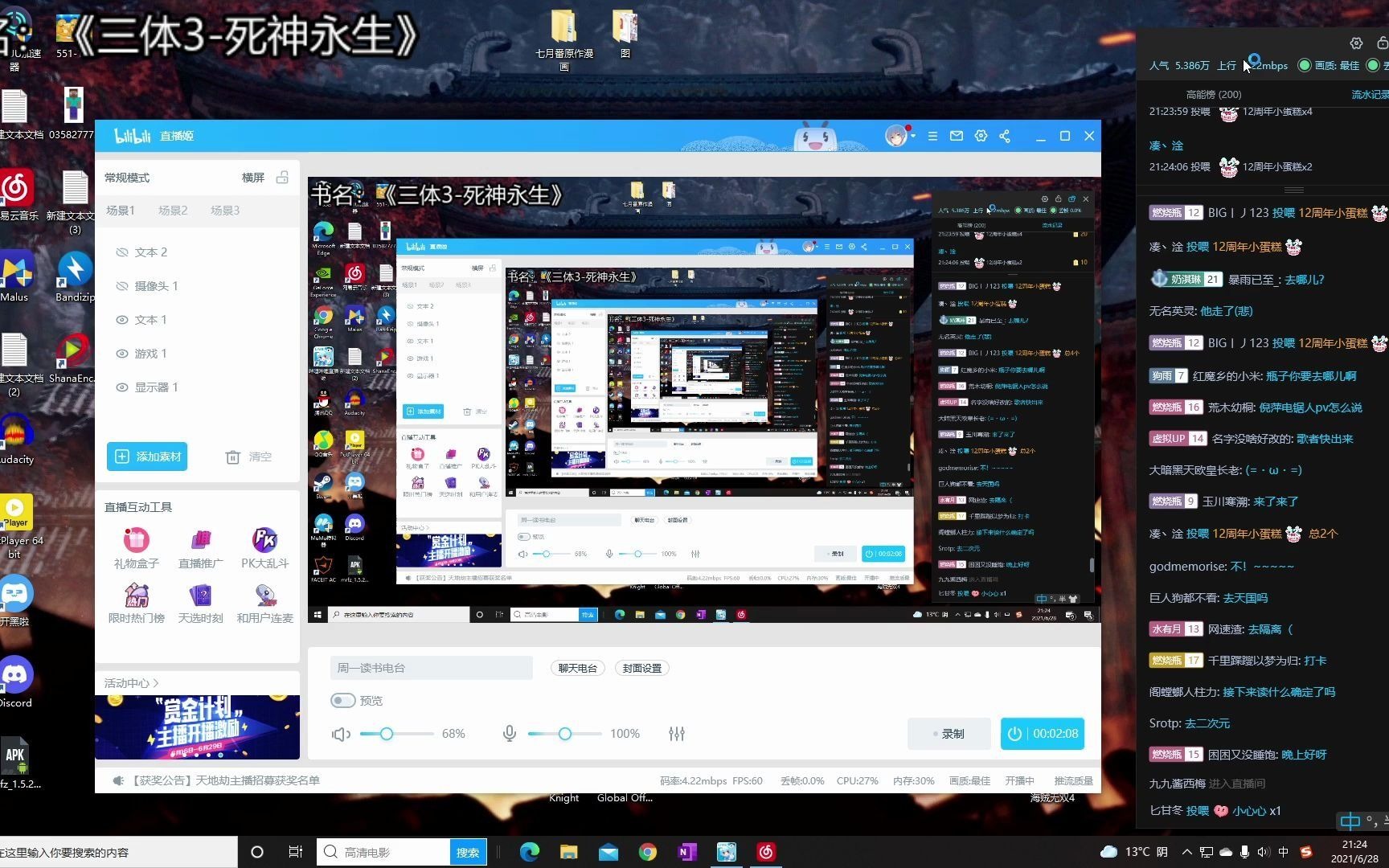Image resolution: width=1389 pixels, height=868 pixels.
Task: Toggle the lock icon in danmaku panel
Action: (x=1383, y=43)
